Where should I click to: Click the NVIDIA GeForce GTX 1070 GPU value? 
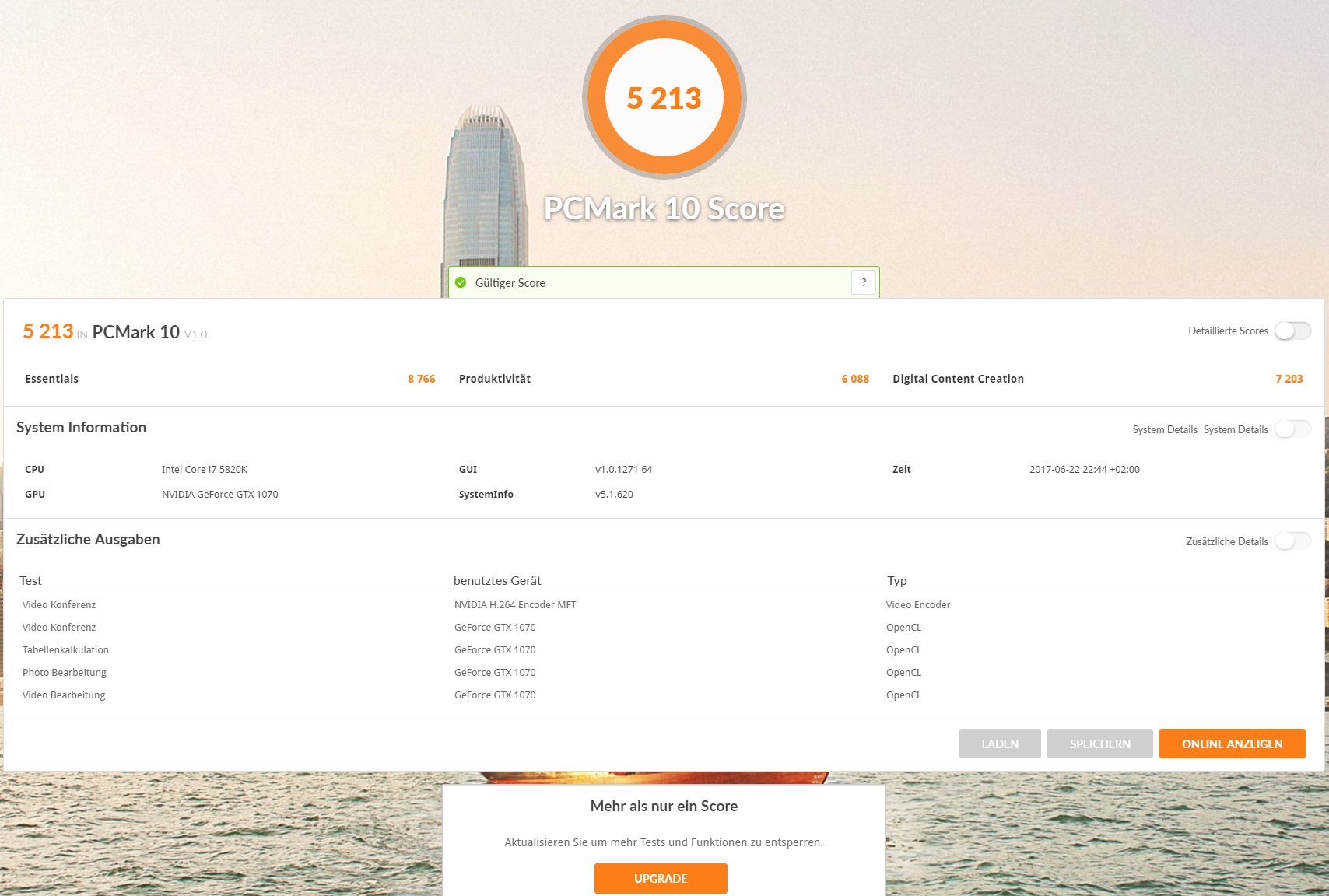[x=219, y=495]
